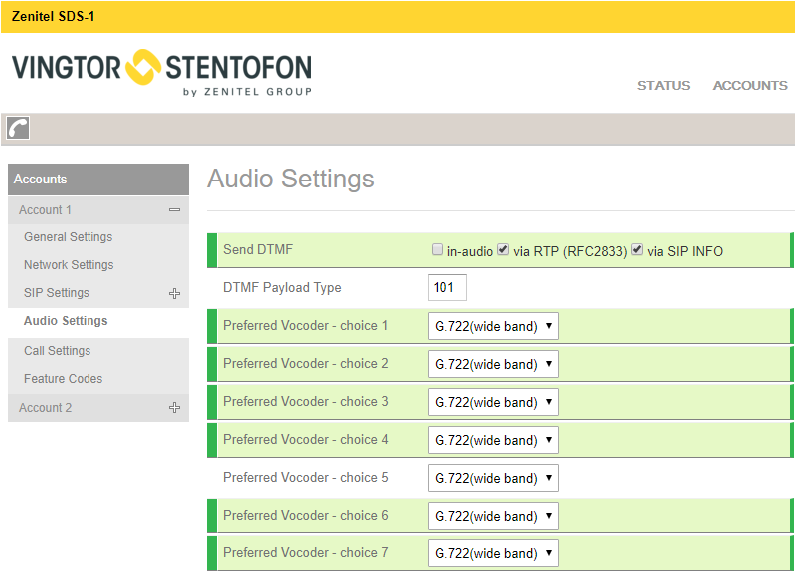This screenshot has width=795, height=572.
Task: Open the ACCOUNTS menu
Action: pos(750,86)
